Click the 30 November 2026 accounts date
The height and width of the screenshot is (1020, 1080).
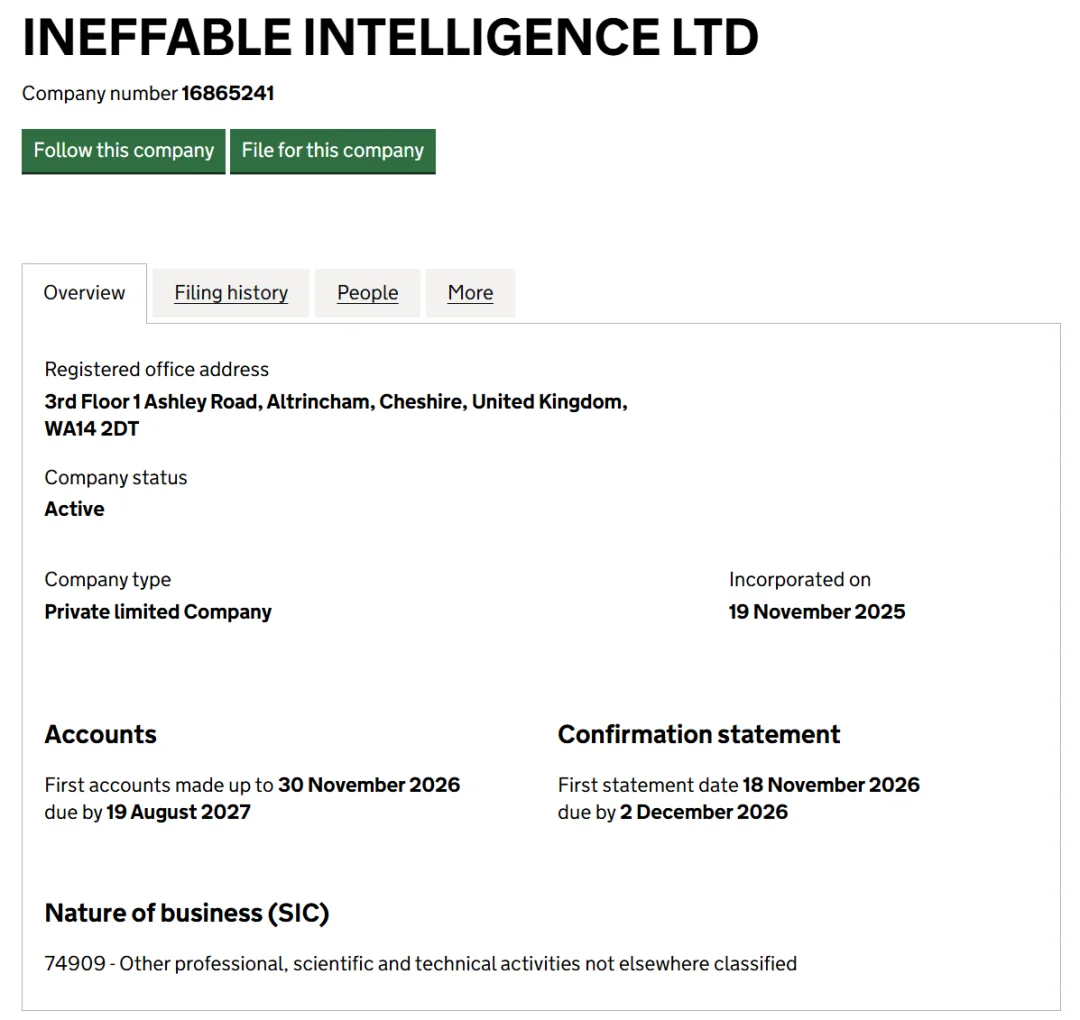point(369,785)
